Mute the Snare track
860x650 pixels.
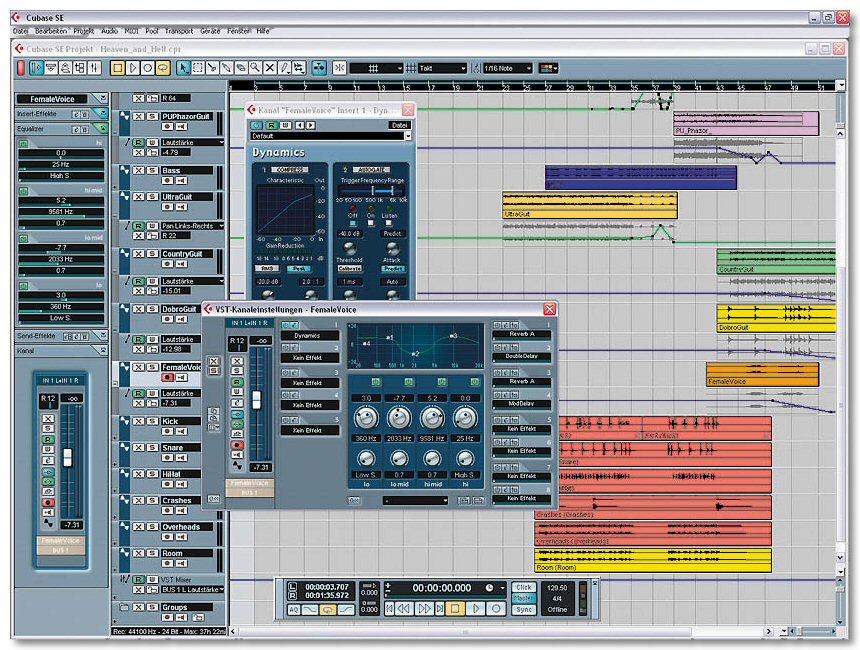139,448
